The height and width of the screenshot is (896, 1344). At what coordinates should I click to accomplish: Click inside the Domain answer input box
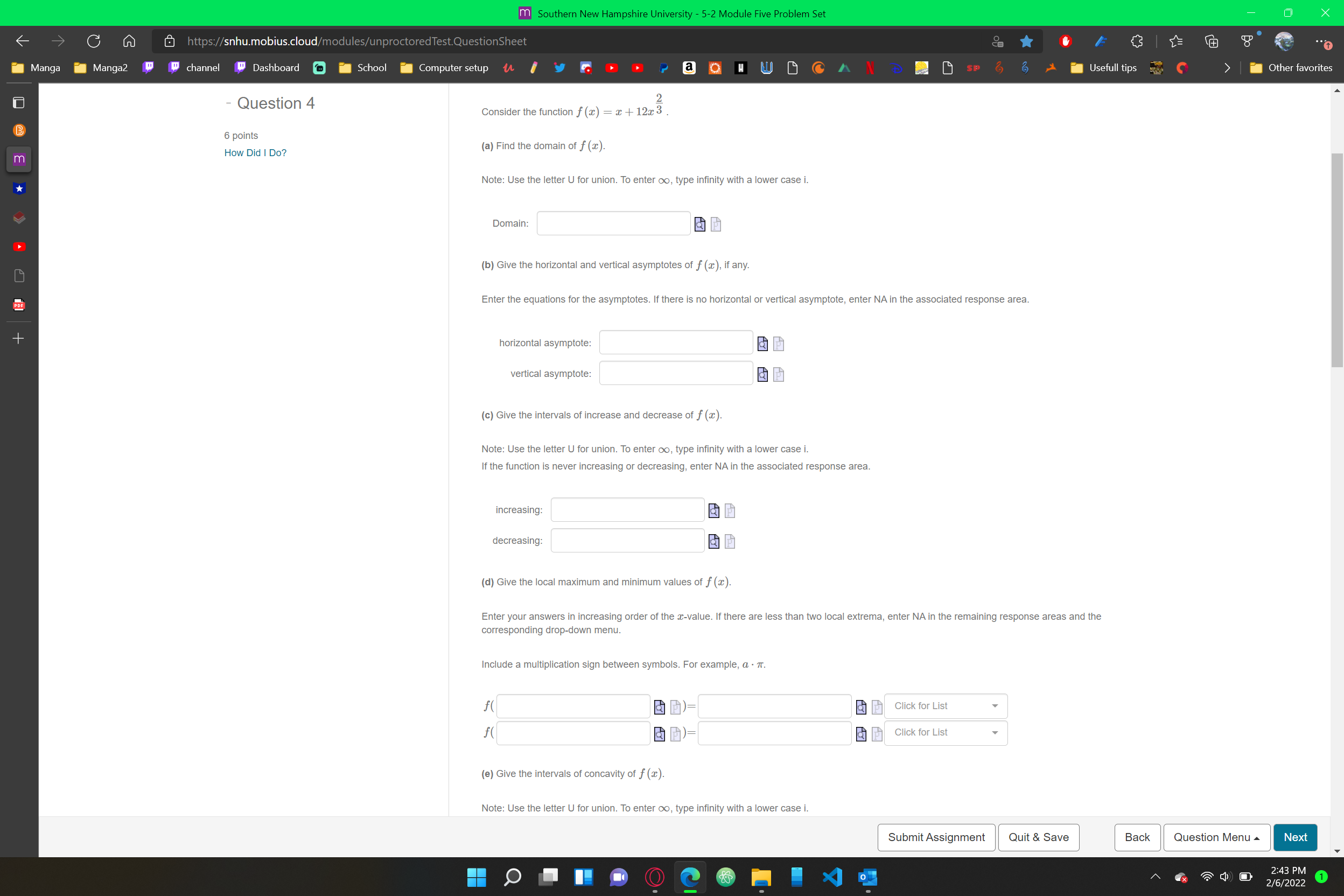pyautogui.click(x=614, y=223)
